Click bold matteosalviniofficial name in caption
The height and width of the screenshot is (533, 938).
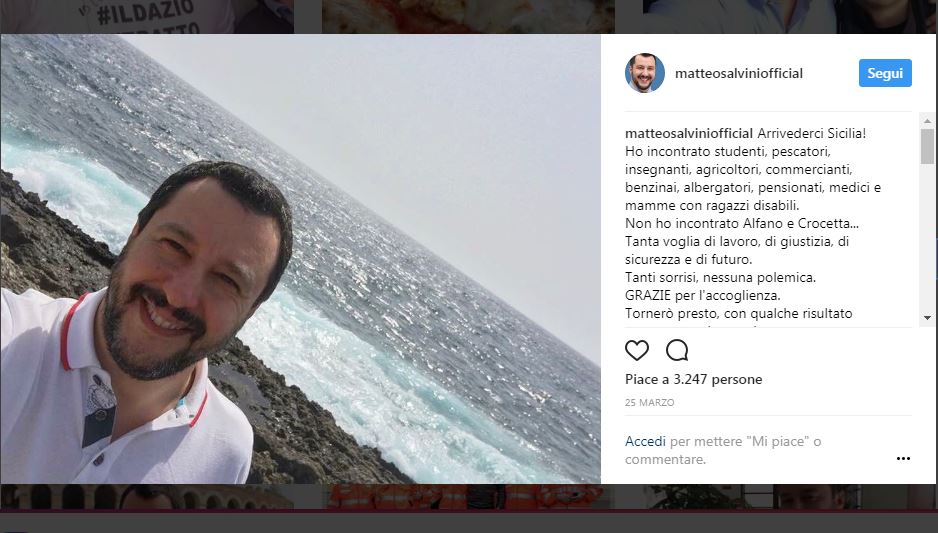689,133
